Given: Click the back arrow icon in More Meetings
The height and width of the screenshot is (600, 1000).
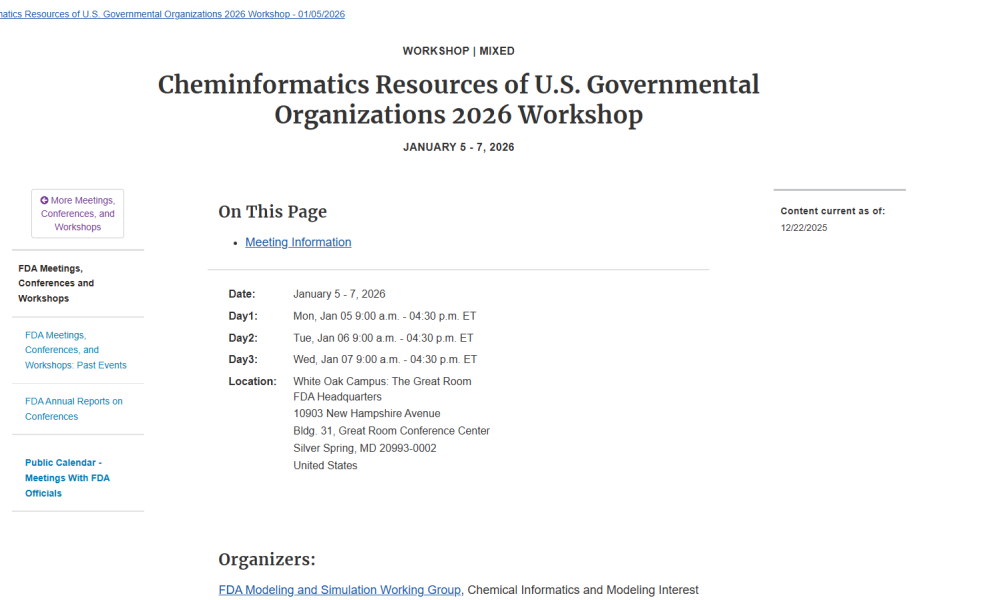Looking at the screenshot, I should (x=45, y=200).
